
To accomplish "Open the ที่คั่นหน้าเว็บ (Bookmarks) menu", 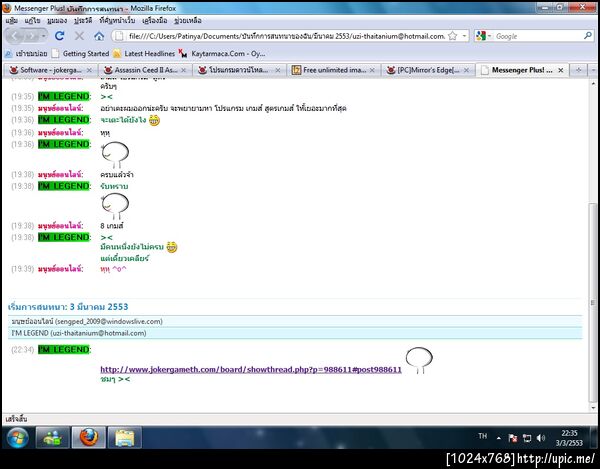I will point(117,21).
